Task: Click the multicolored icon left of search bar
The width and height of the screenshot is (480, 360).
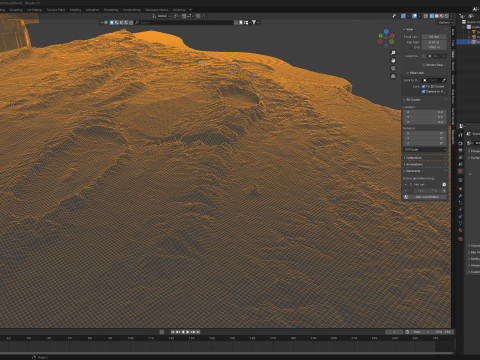Action: [x=106, y=22]
